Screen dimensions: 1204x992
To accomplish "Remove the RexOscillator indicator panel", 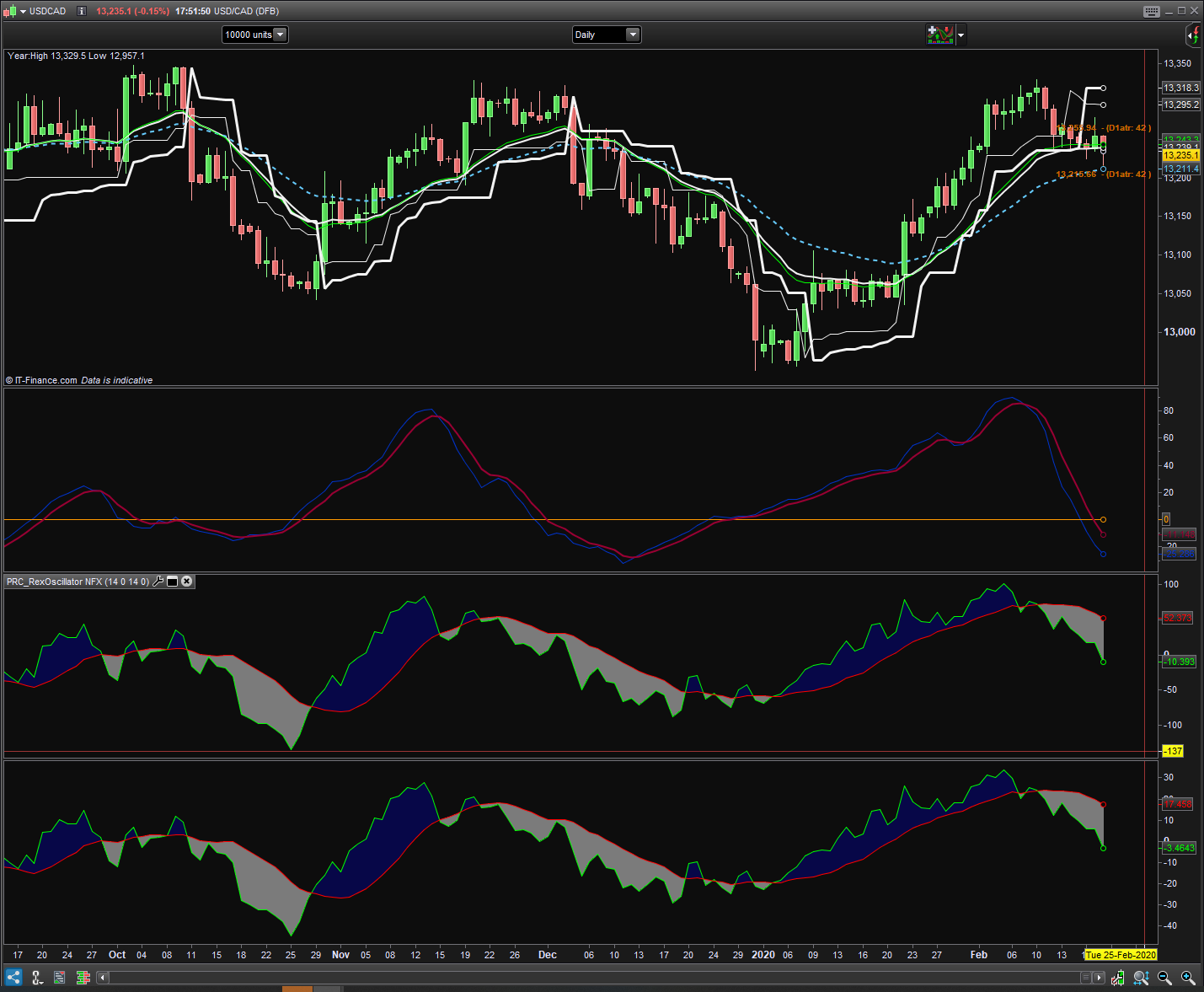I will [x=187, y=582].
